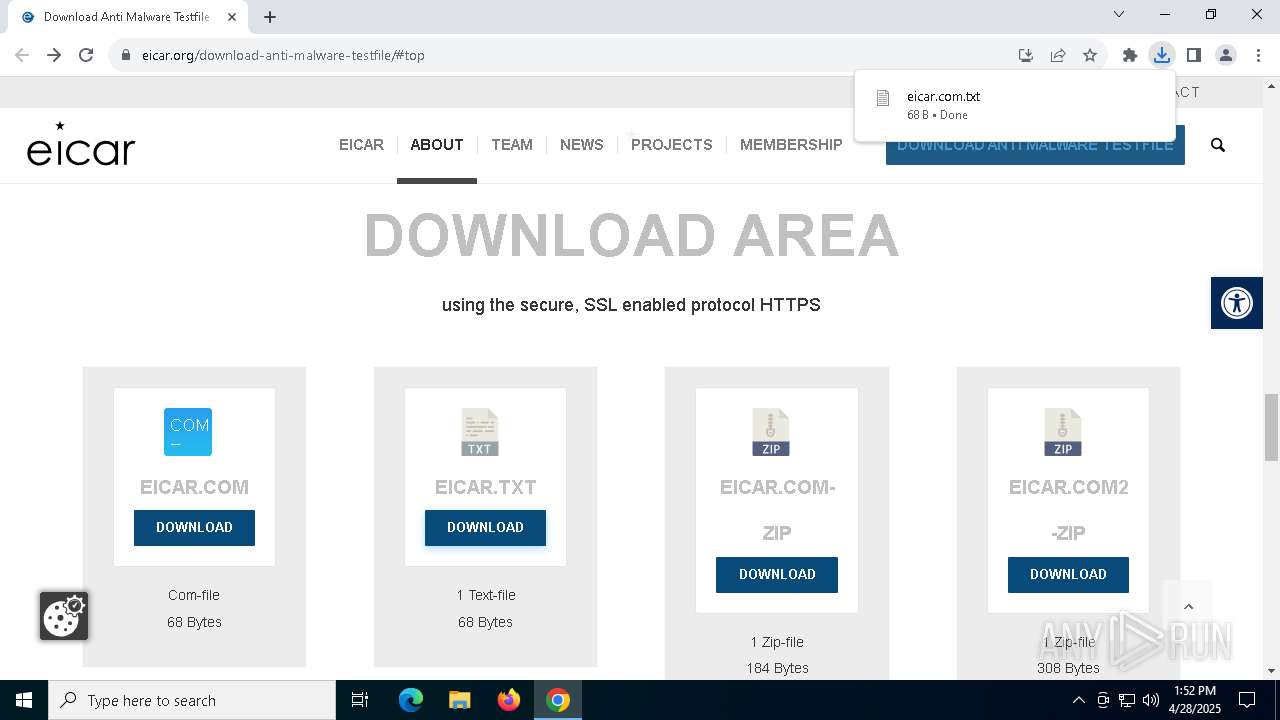Reload the eicar page
Viewport: 1280px width, 720px height.
click(x=86, y=55)
